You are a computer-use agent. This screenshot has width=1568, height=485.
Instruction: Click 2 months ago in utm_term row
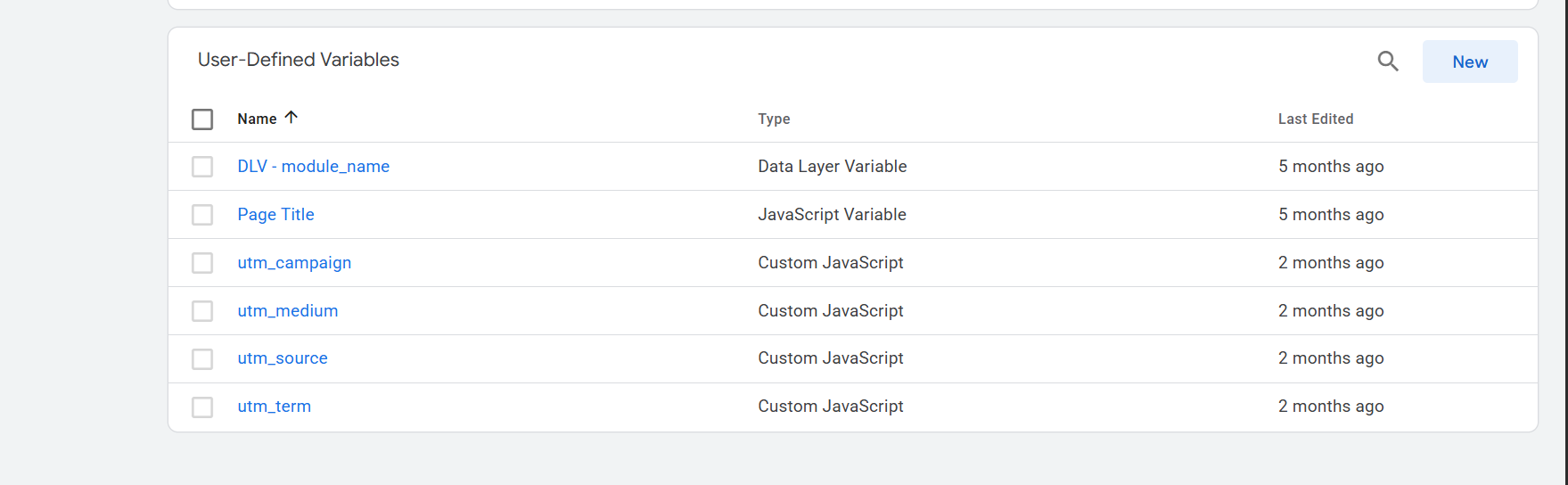1331,407
